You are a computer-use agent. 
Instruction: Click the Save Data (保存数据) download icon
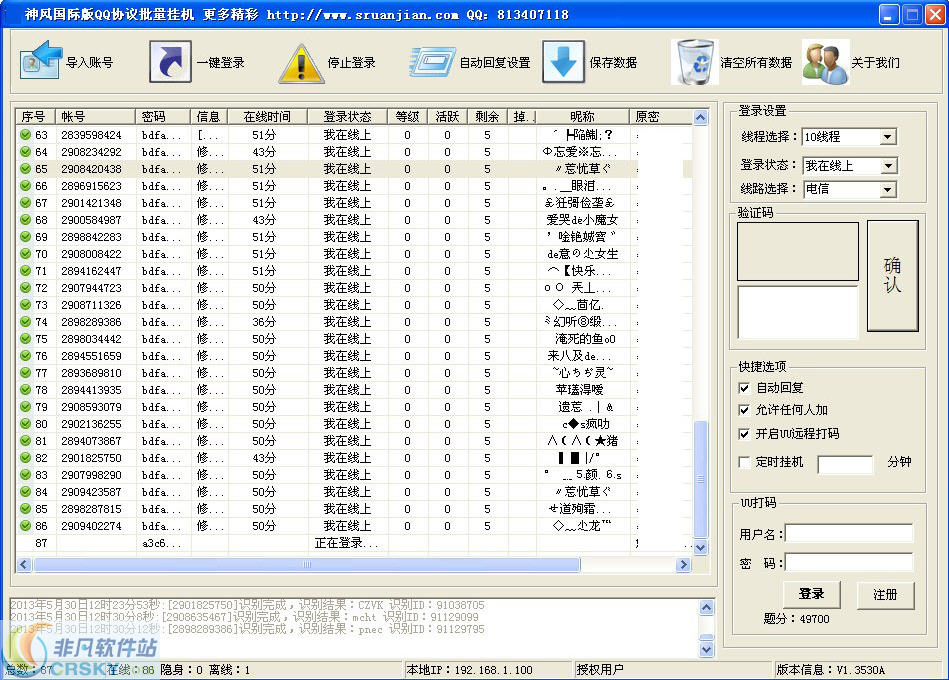coord(563,62)
